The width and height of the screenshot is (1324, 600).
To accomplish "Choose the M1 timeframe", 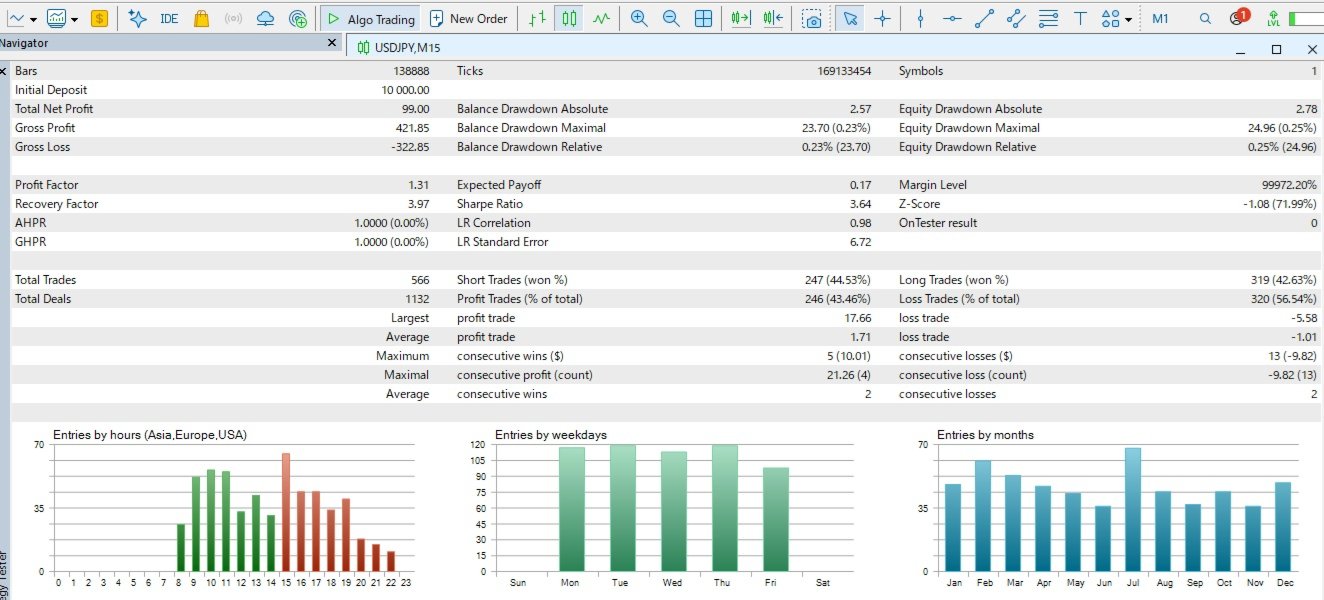I will coord(1160,18).
